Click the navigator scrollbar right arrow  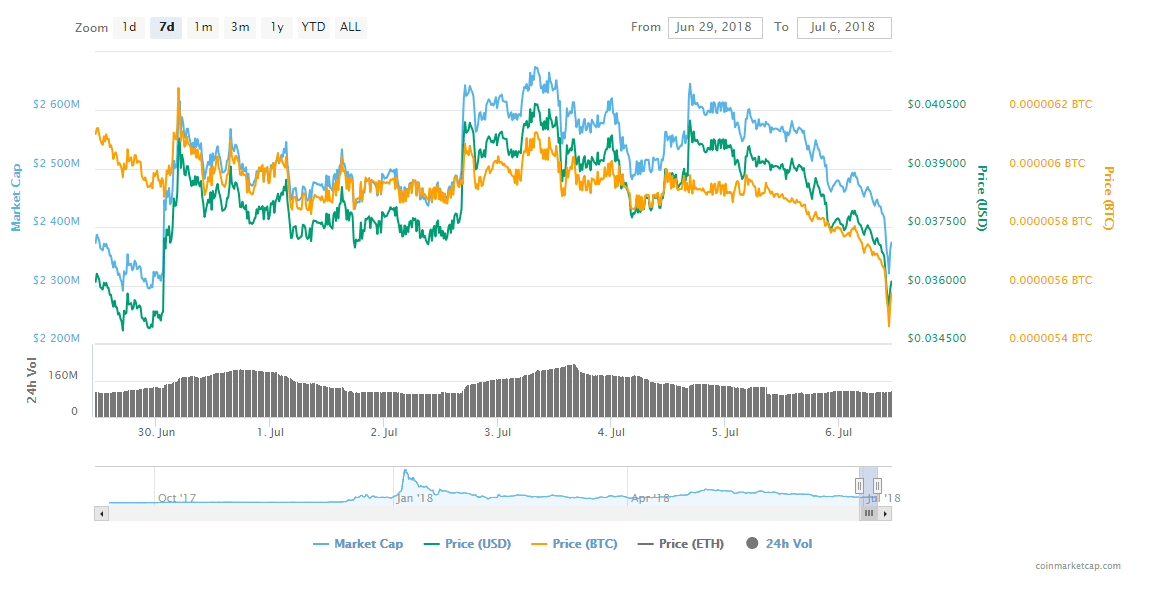click(886, 513)
